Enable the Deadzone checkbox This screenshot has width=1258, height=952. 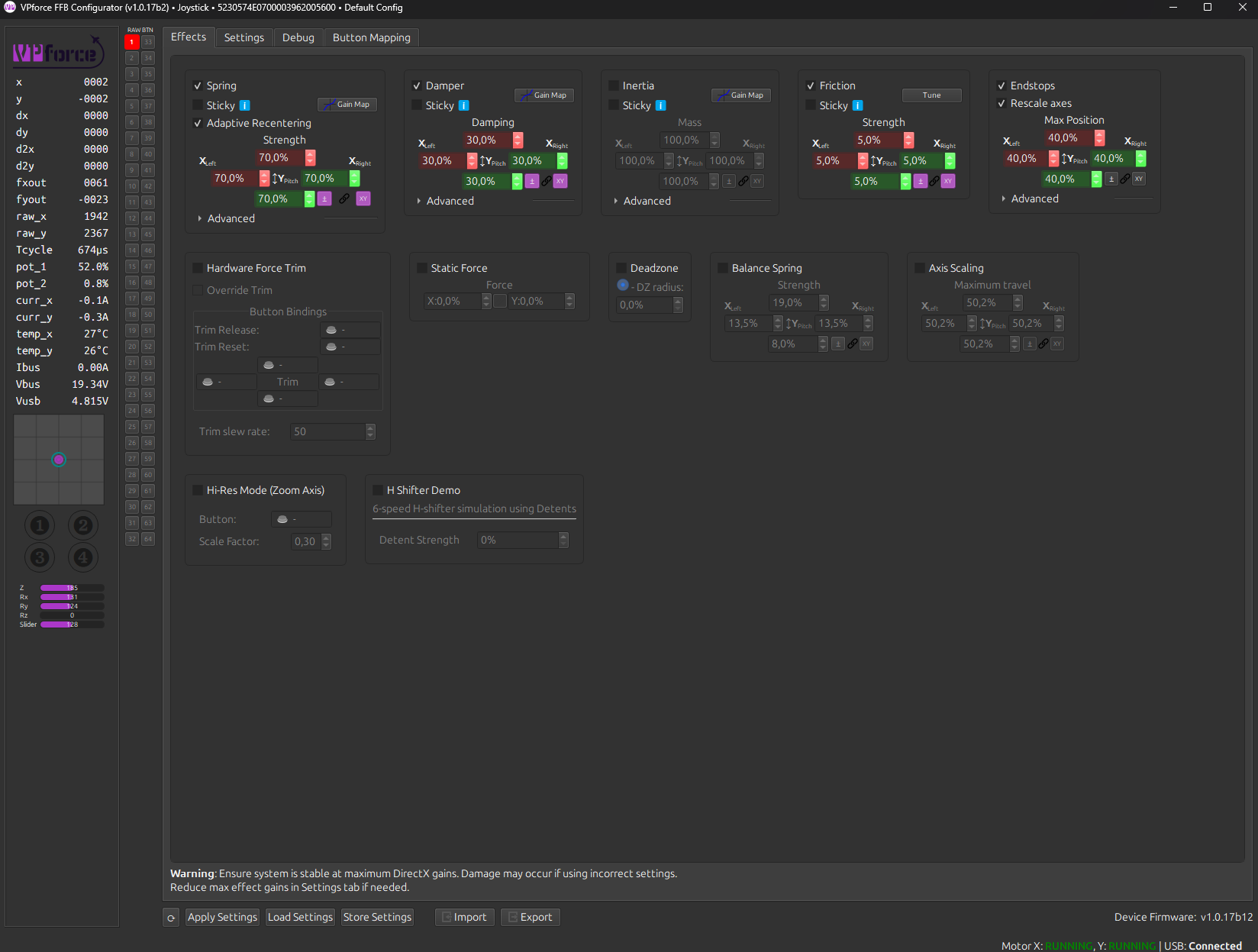(x=621, y=268)
